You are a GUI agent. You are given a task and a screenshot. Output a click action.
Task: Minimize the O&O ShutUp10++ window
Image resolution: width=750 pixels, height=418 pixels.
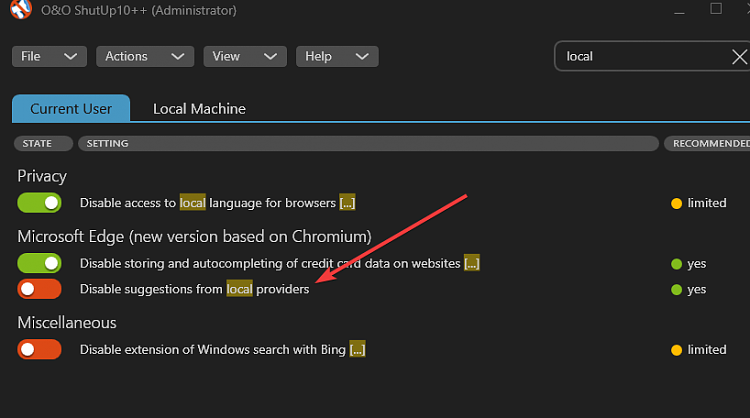coord(679,11)
